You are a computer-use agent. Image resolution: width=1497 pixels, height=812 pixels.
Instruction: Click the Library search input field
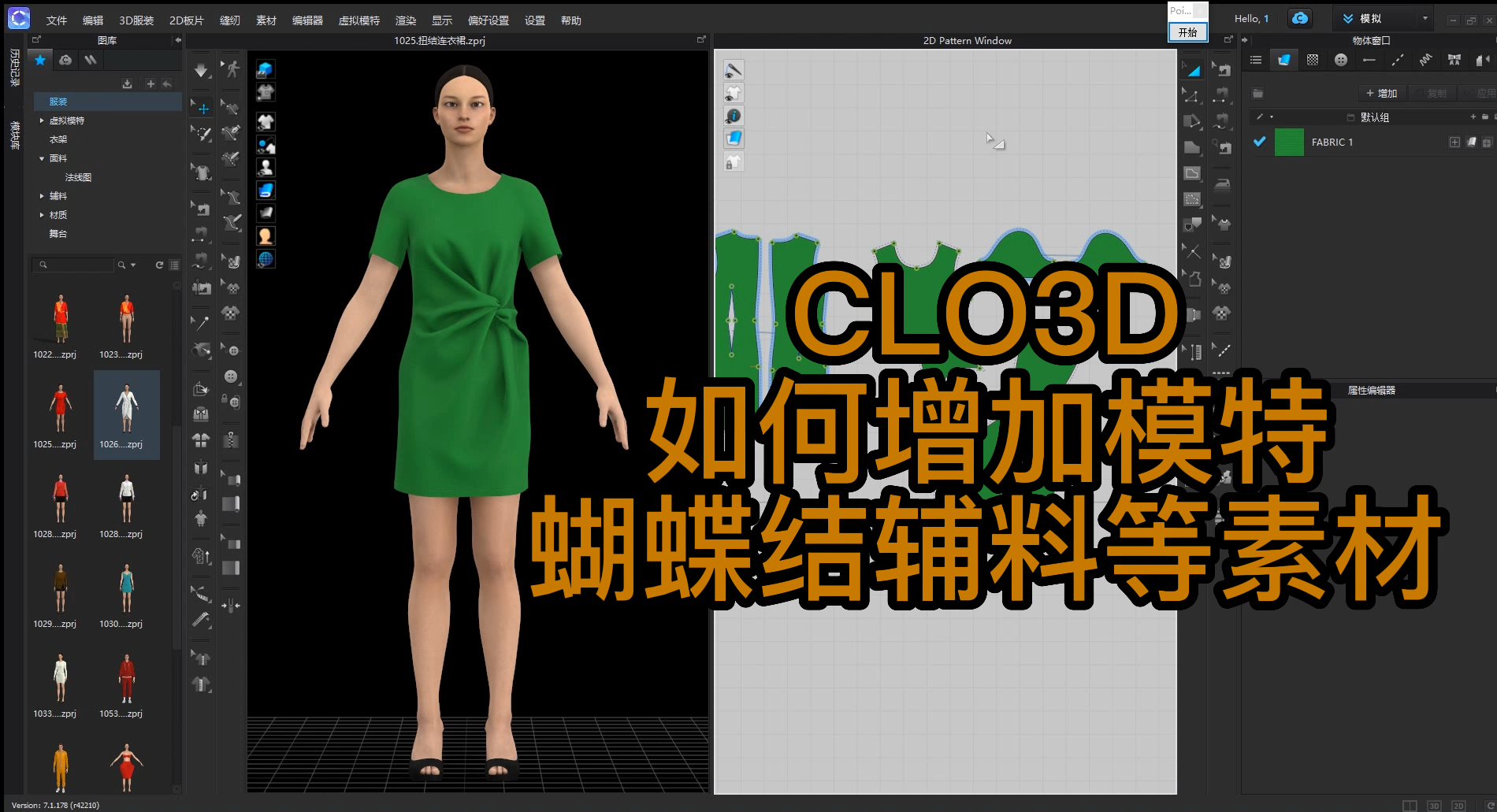coord(74,265)
